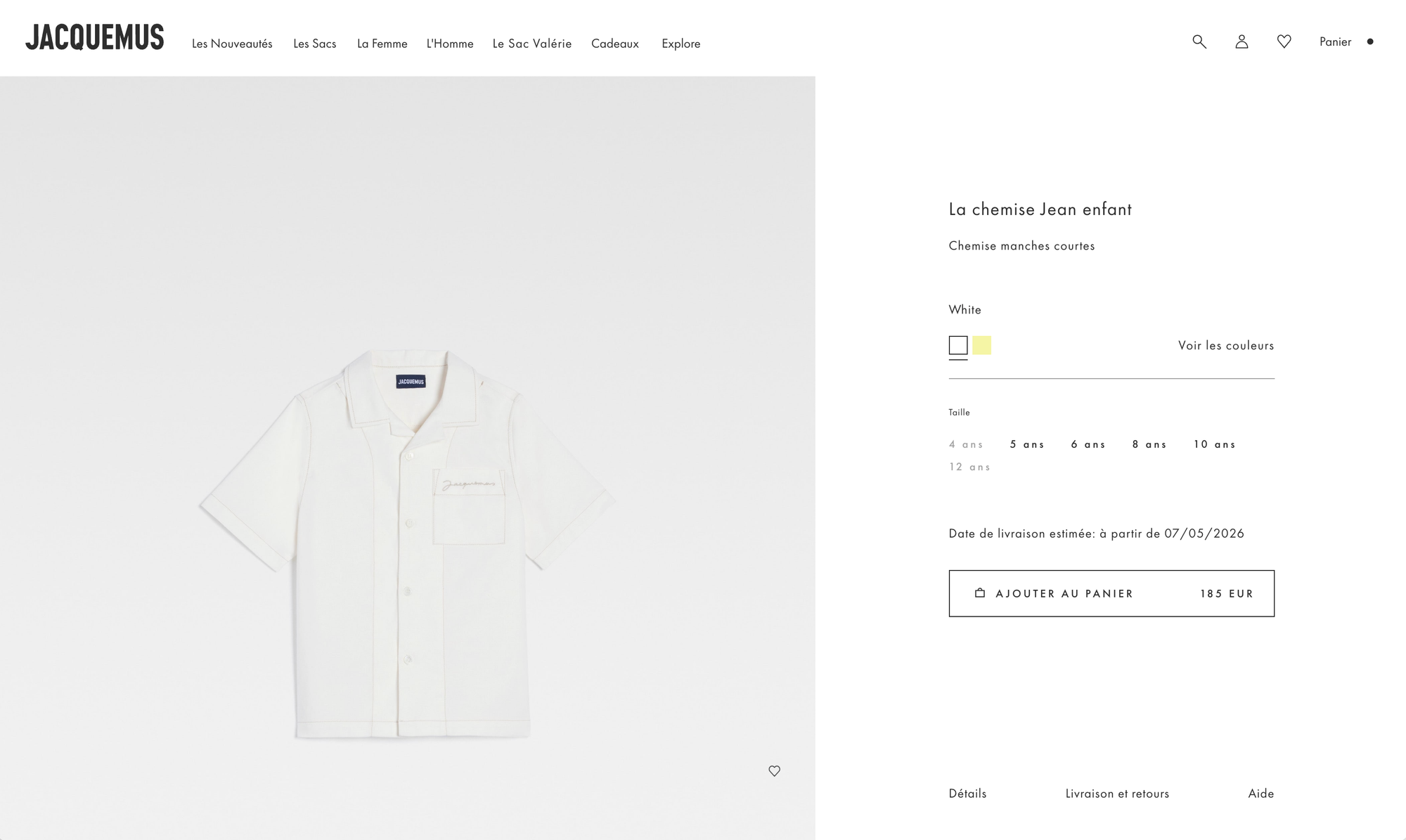Click Ajouter au panier button
1406x840 pixels.
point(1111,593)
